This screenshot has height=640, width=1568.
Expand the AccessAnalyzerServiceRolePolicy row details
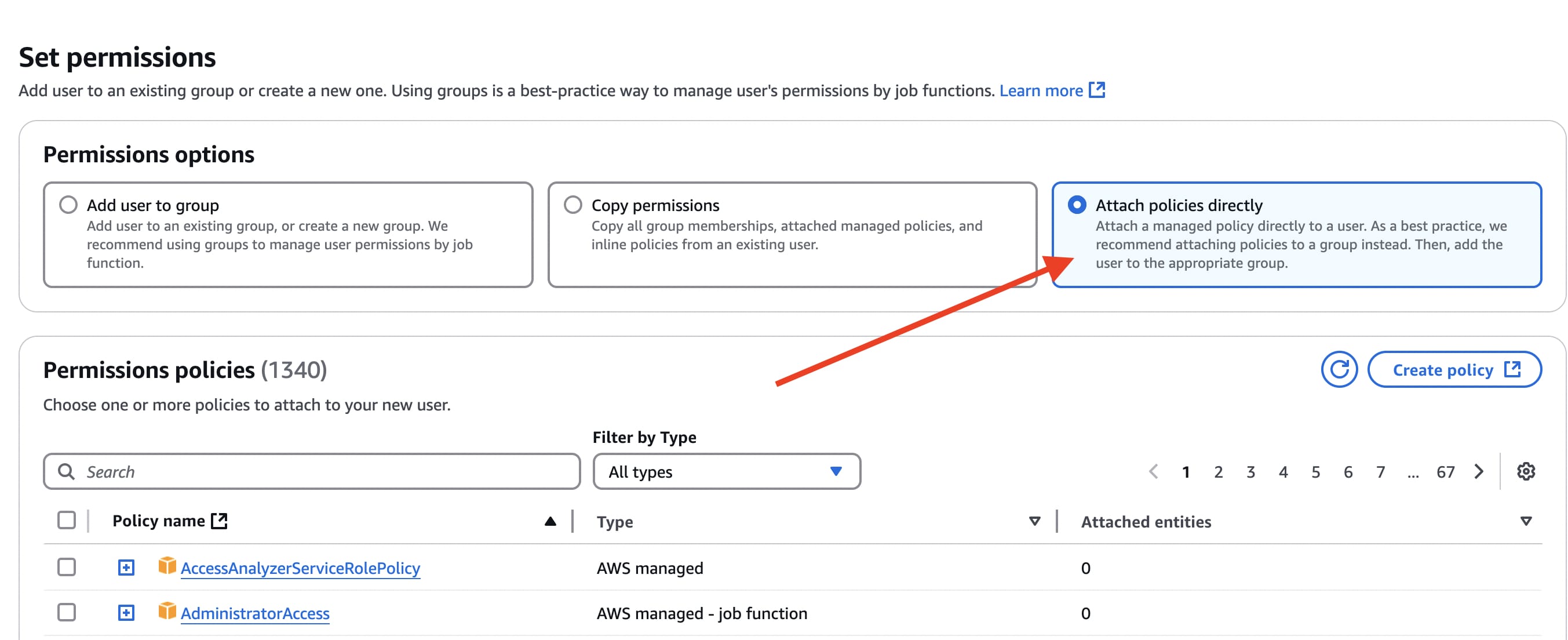coord(126,568)
